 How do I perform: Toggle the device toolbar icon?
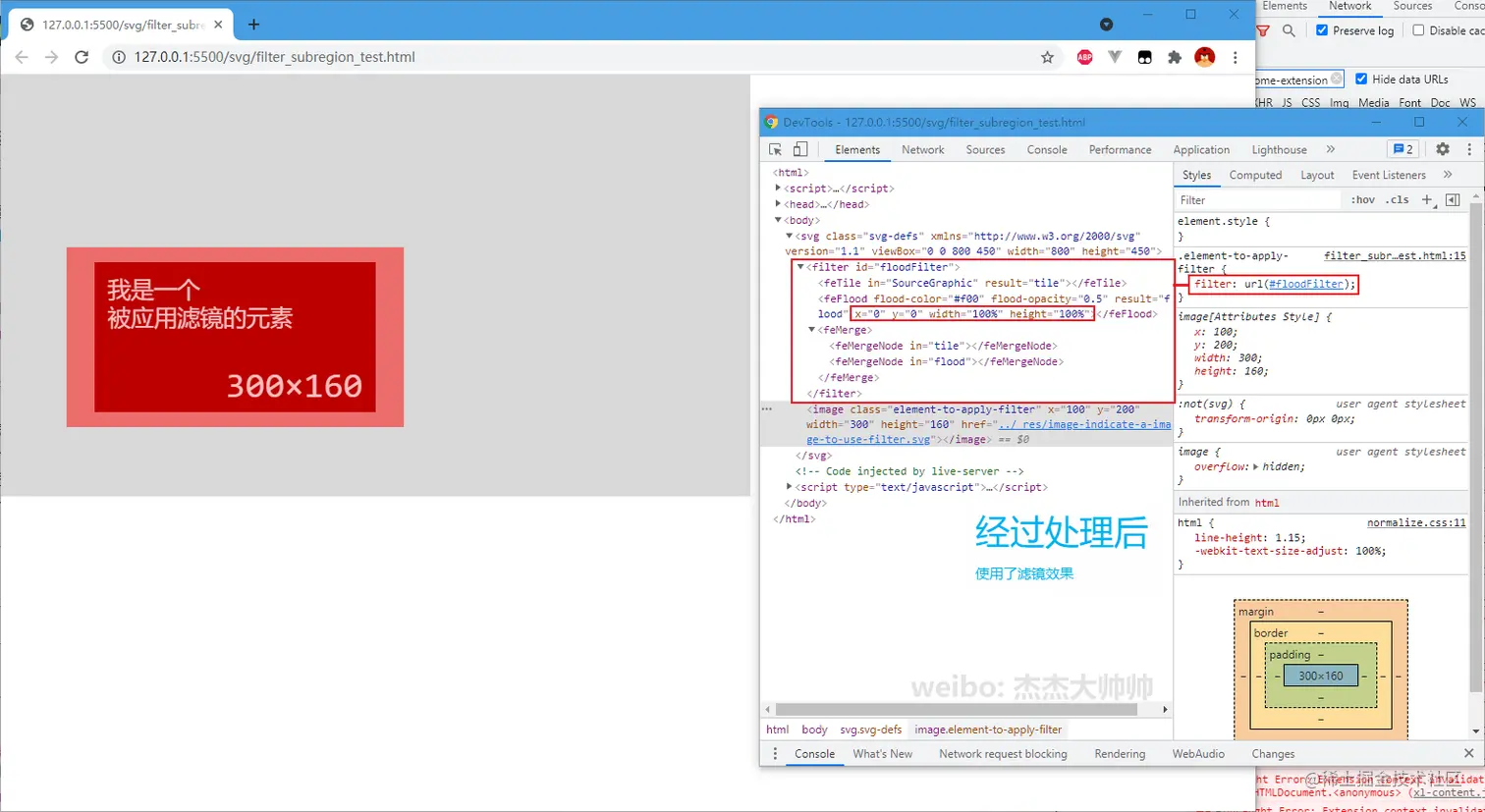pyautogui.click(x=800, y=149)
